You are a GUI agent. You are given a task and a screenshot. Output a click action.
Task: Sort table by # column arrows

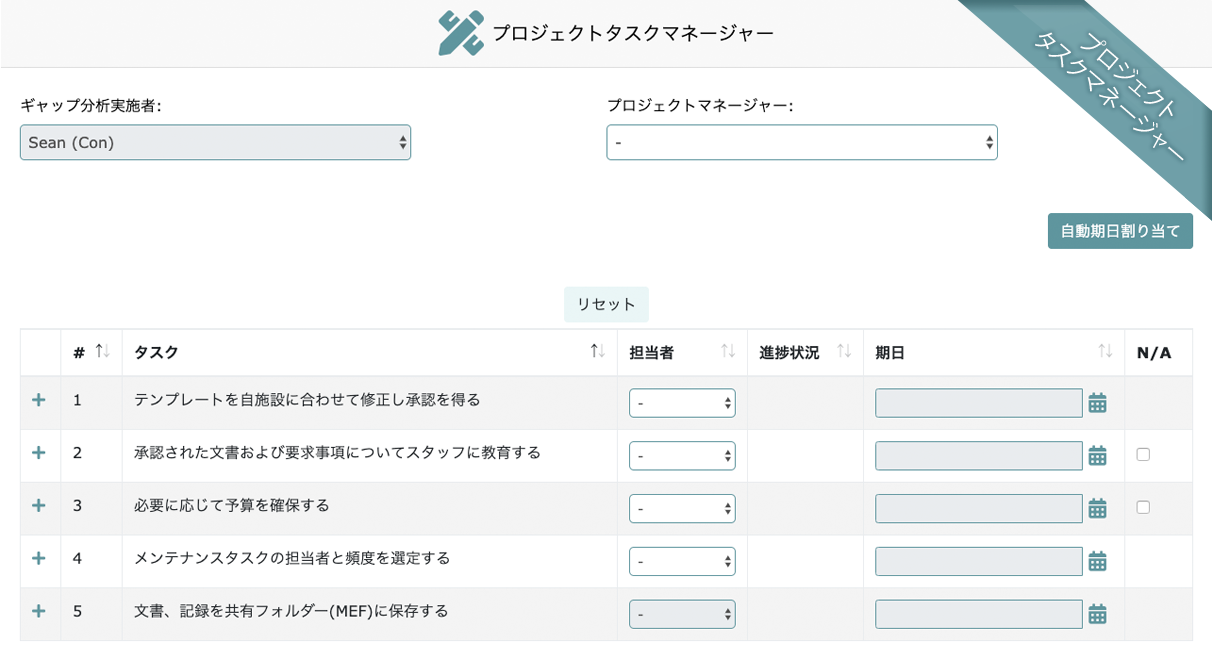click(x=102, y=352)
